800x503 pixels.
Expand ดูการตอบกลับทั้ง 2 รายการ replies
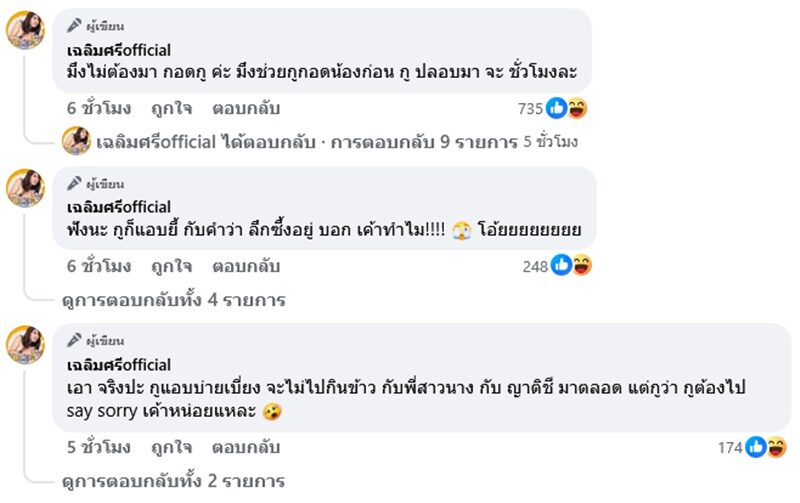(171, 480)
